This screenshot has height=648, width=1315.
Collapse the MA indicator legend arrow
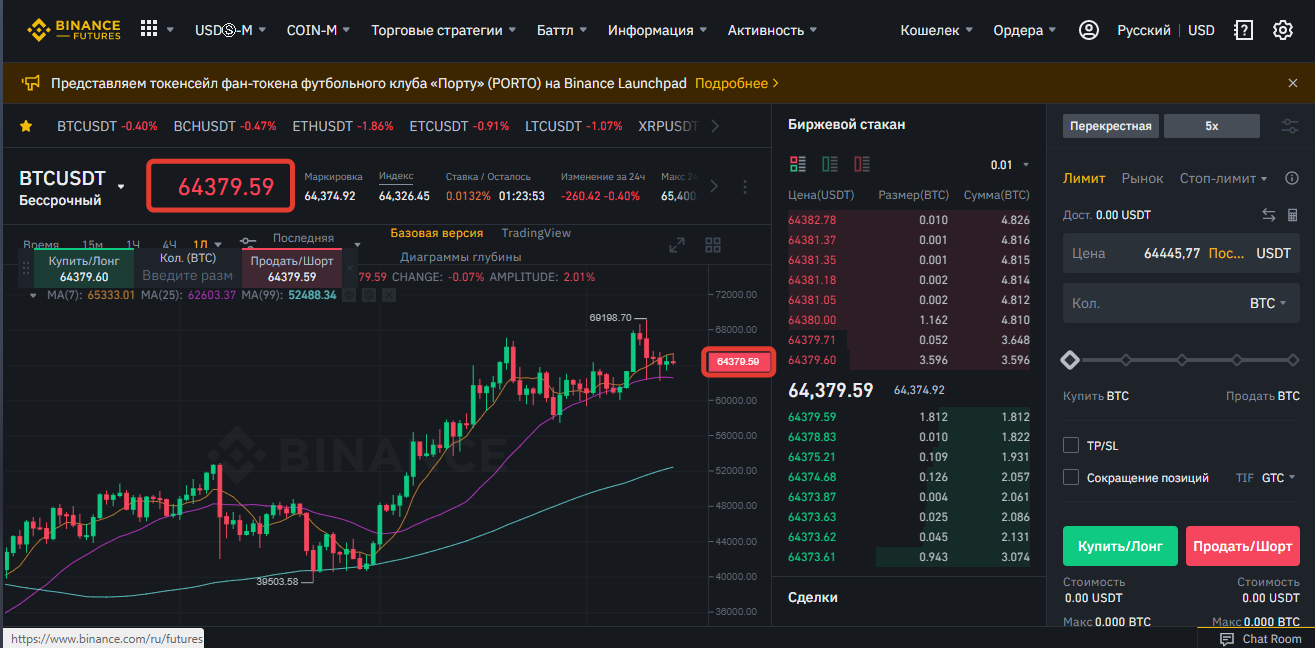pos(33,295)
